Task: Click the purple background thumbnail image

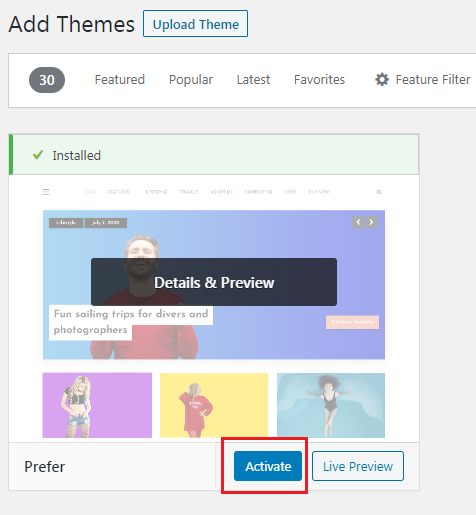Action: coord(97,405)
